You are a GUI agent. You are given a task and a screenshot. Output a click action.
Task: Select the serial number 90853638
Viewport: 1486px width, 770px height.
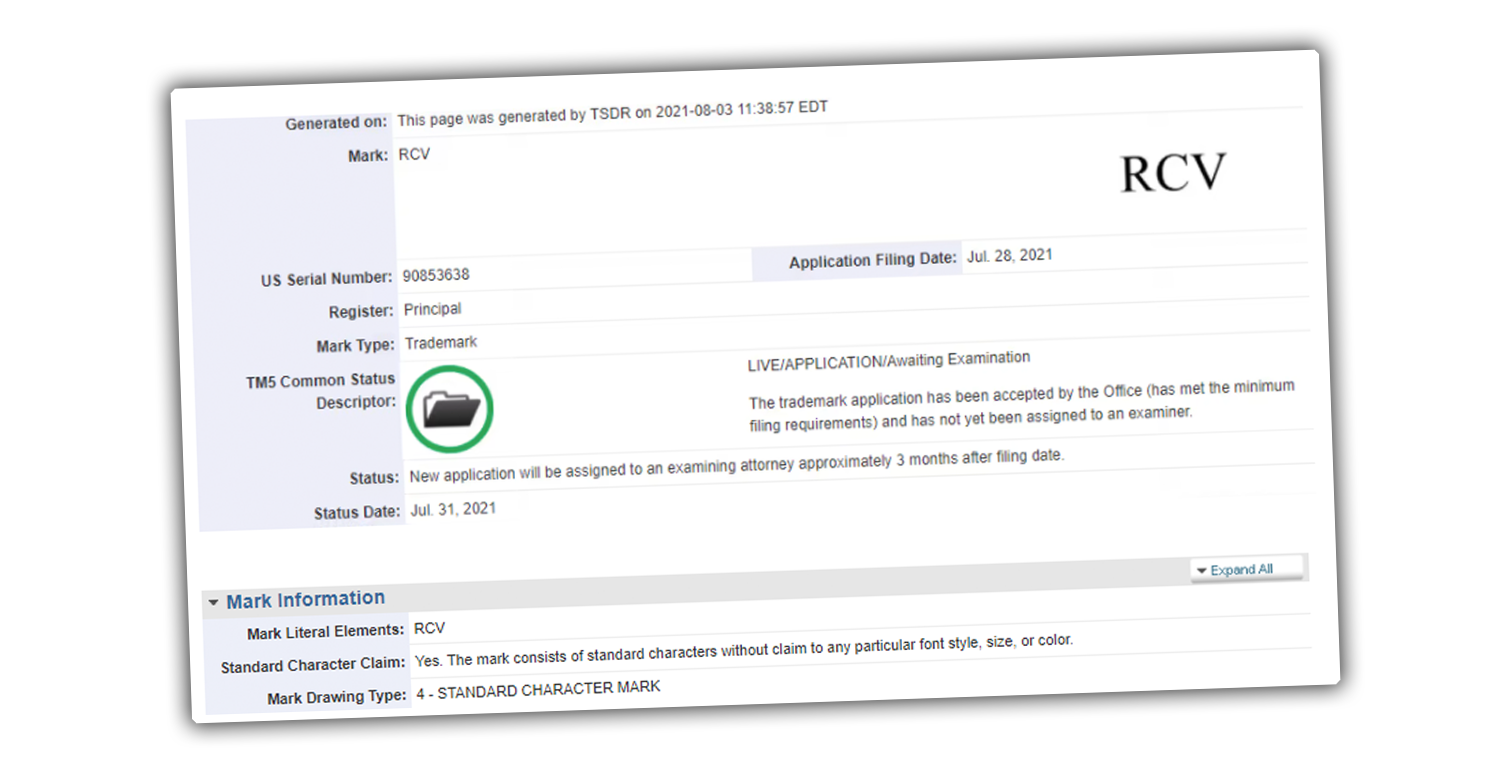tap(436, 275)
